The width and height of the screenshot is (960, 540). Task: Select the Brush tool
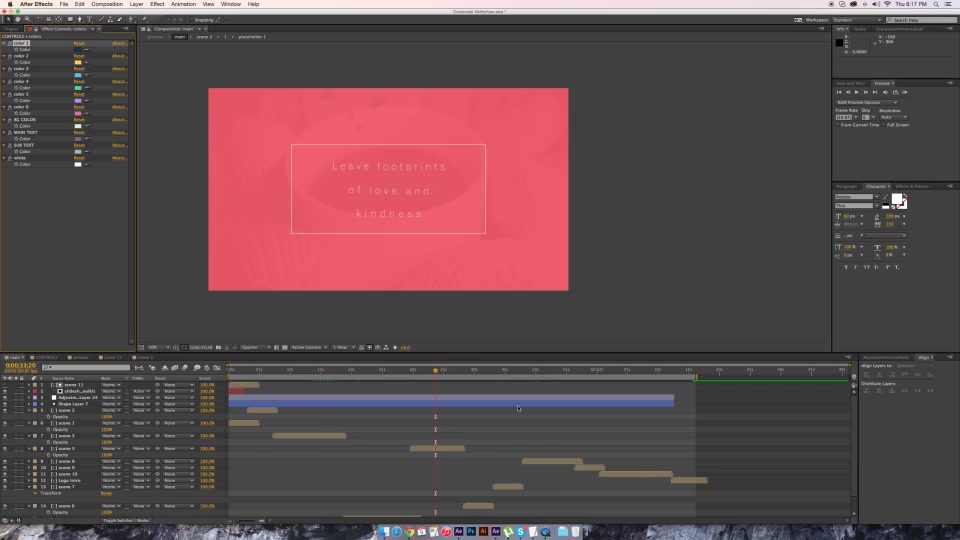(101, 20)
